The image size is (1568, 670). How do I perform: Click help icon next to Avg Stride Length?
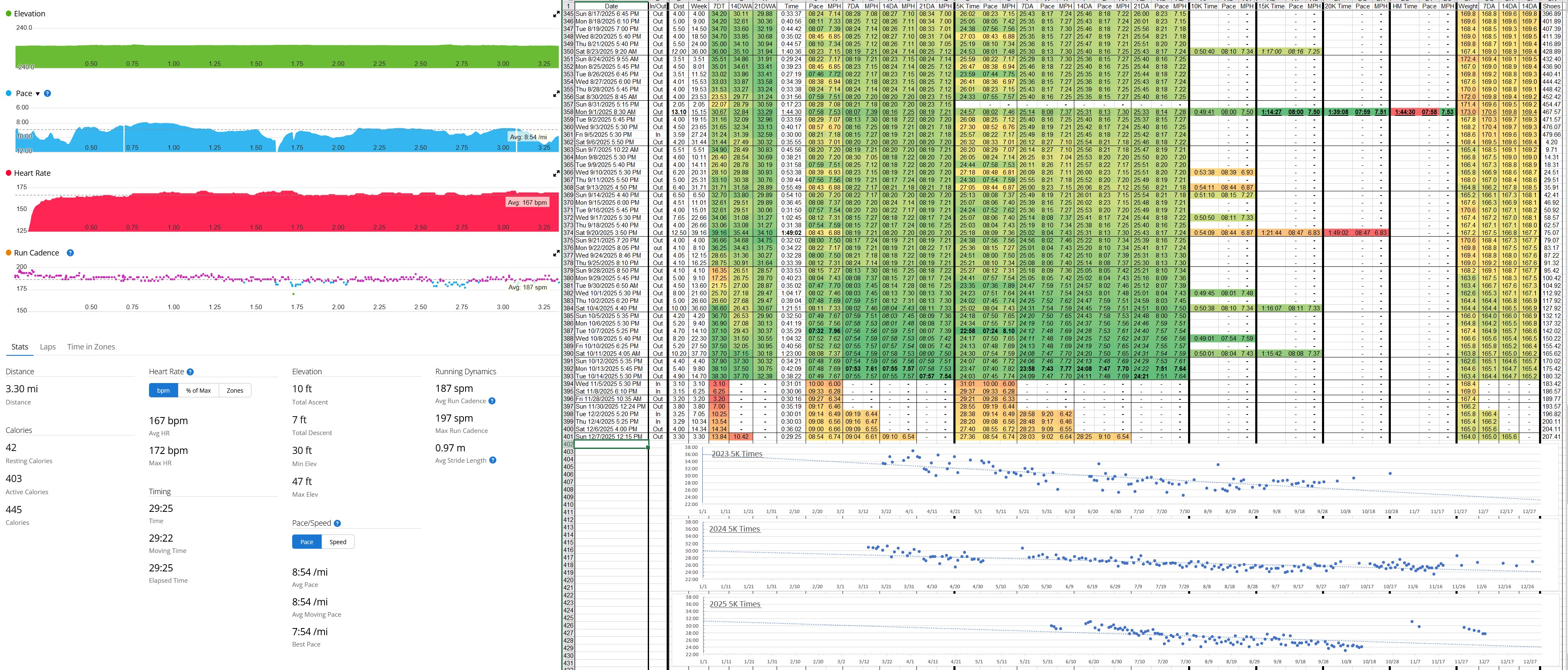pyautogui.click(x=492, y=461)
